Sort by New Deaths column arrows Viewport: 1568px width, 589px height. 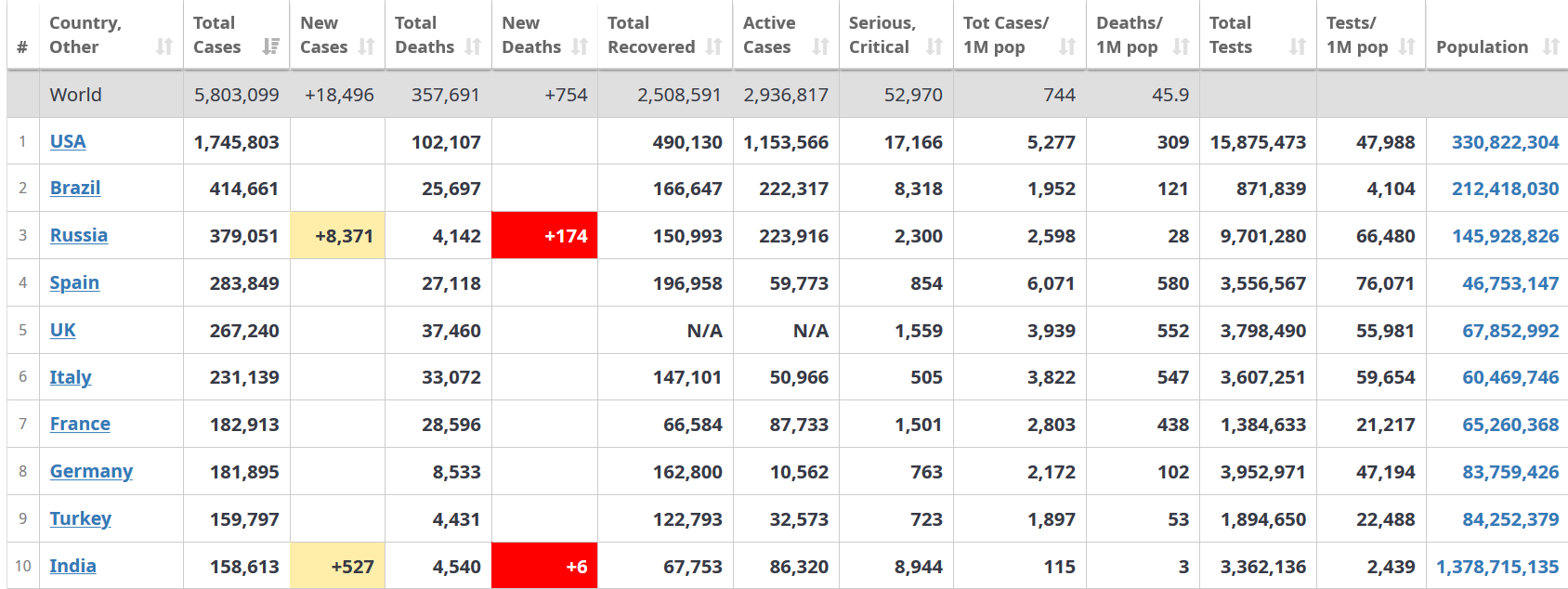(580, 46)
